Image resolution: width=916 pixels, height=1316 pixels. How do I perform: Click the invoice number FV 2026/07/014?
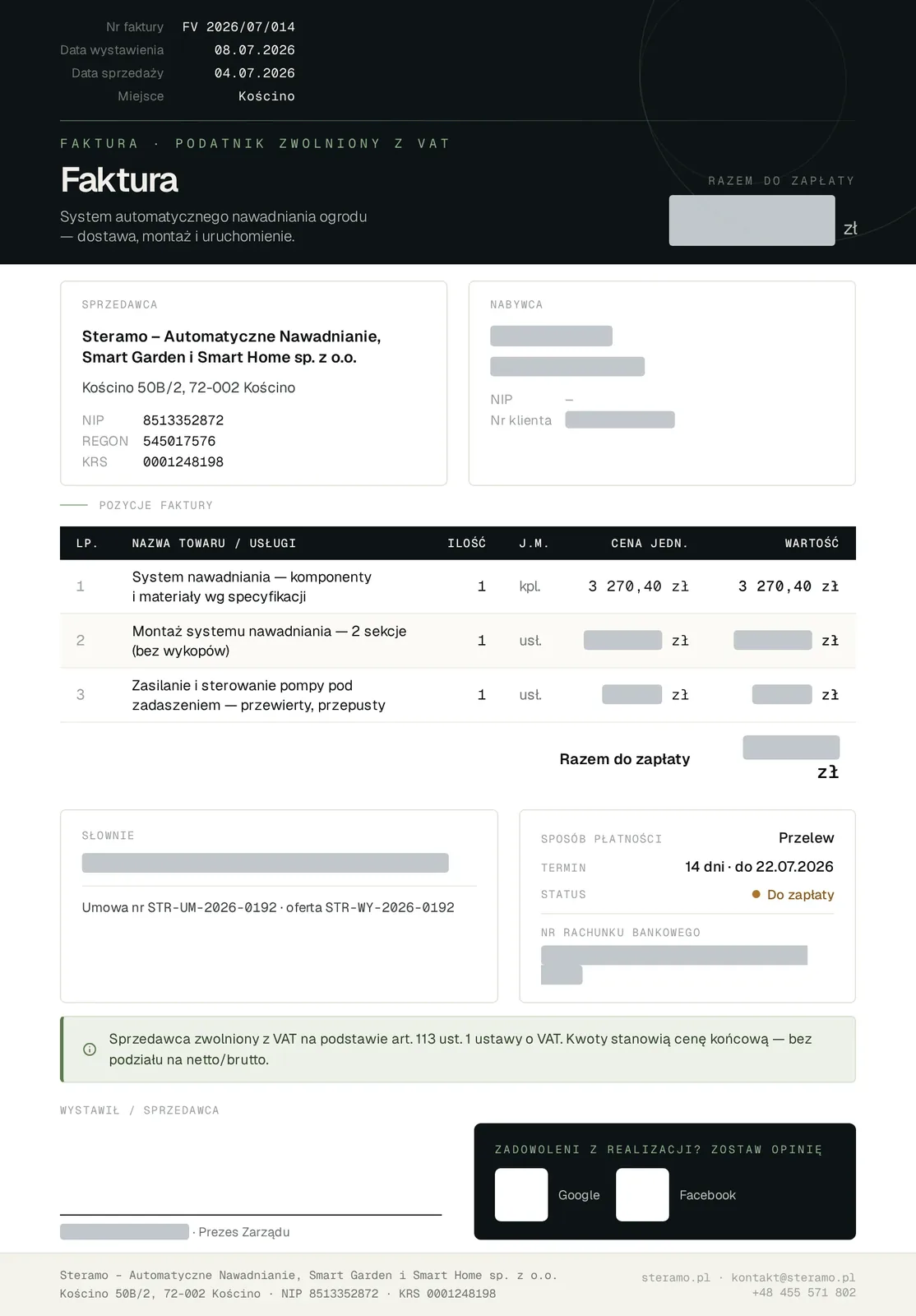[x=238, y=27]
